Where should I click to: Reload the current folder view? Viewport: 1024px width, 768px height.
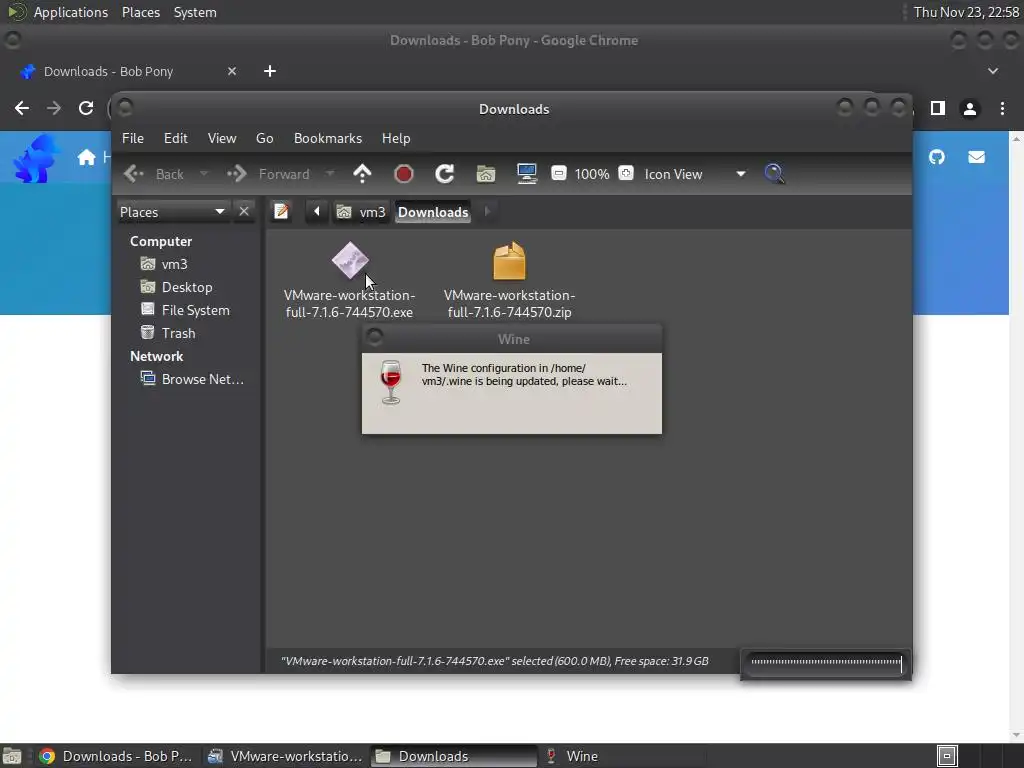[x=445, y=174]
